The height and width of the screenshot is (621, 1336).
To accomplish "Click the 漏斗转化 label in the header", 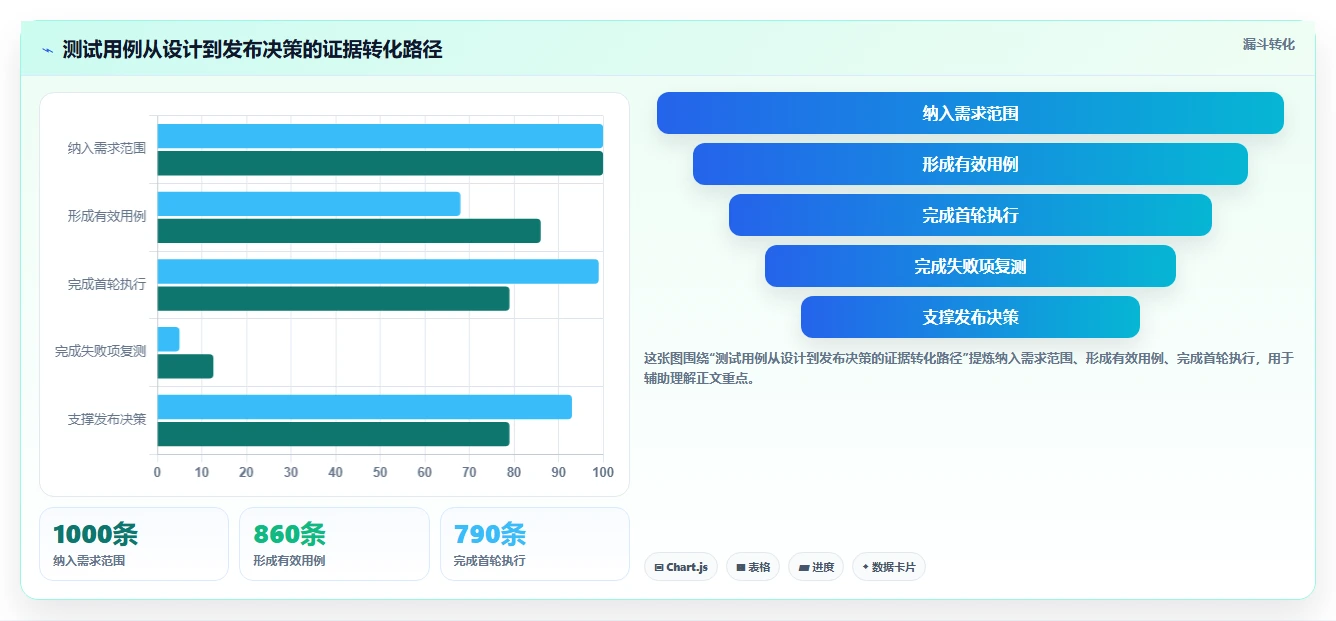I will click(x=1268, y=45).
